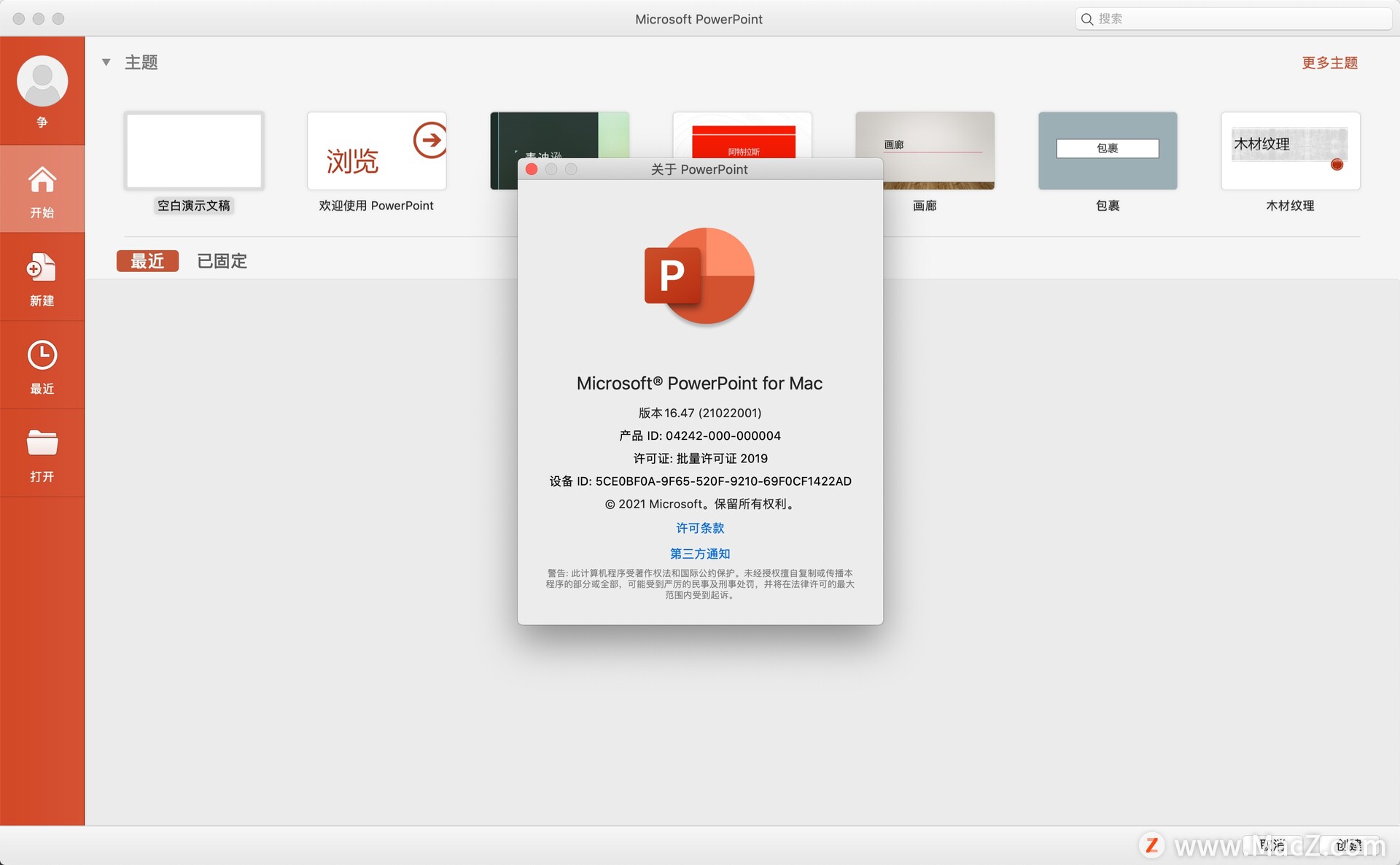Select the 开始 home icon in sidebar
The image size is (1400, 865).
click(42, 179)
